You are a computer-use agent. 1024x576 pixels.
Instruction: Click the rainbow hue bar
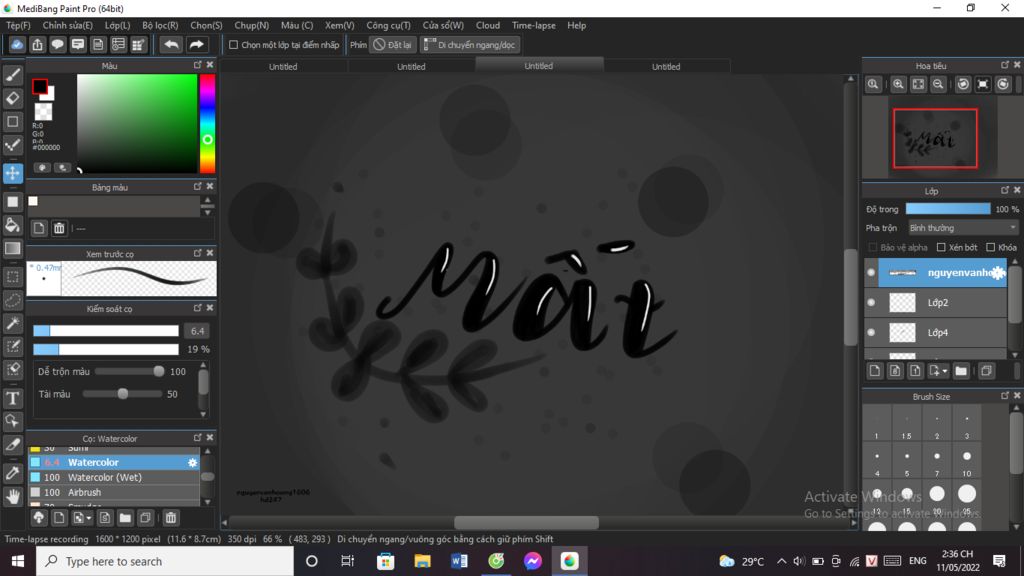[207, 123]
